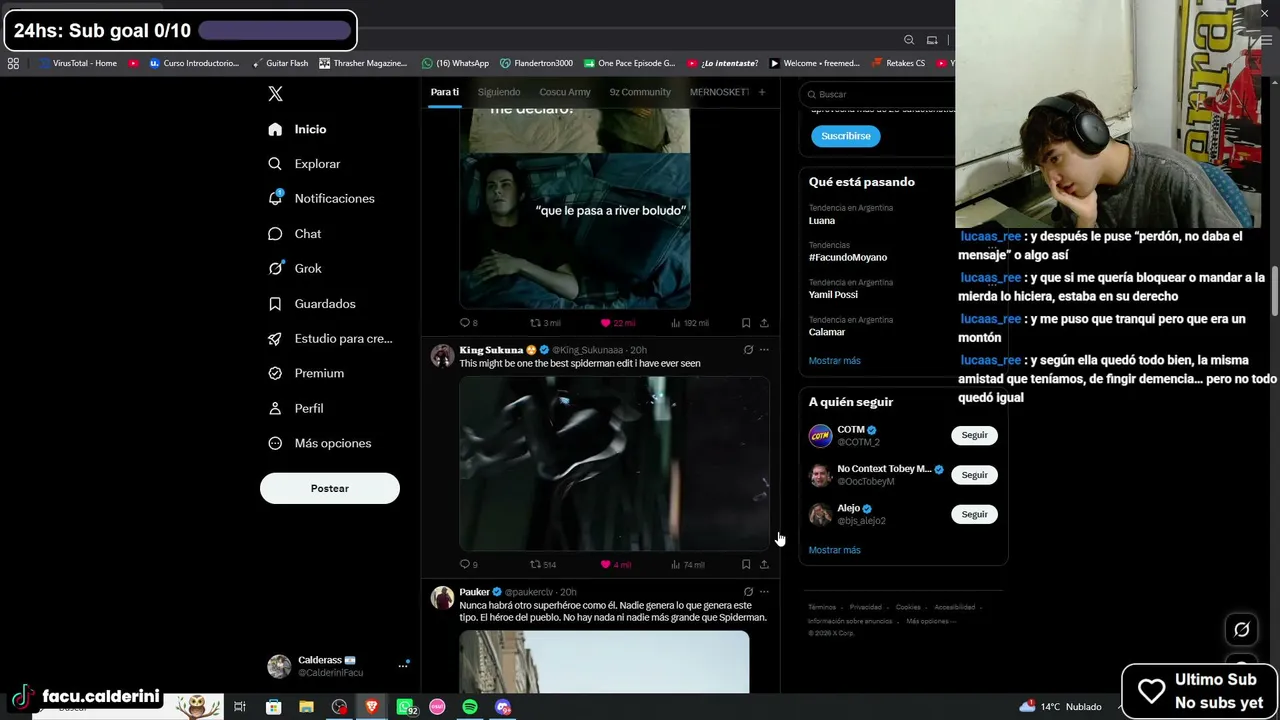Open Explorar in the X sidebar
Screen dimensions: 1280x720
[304, 164]
